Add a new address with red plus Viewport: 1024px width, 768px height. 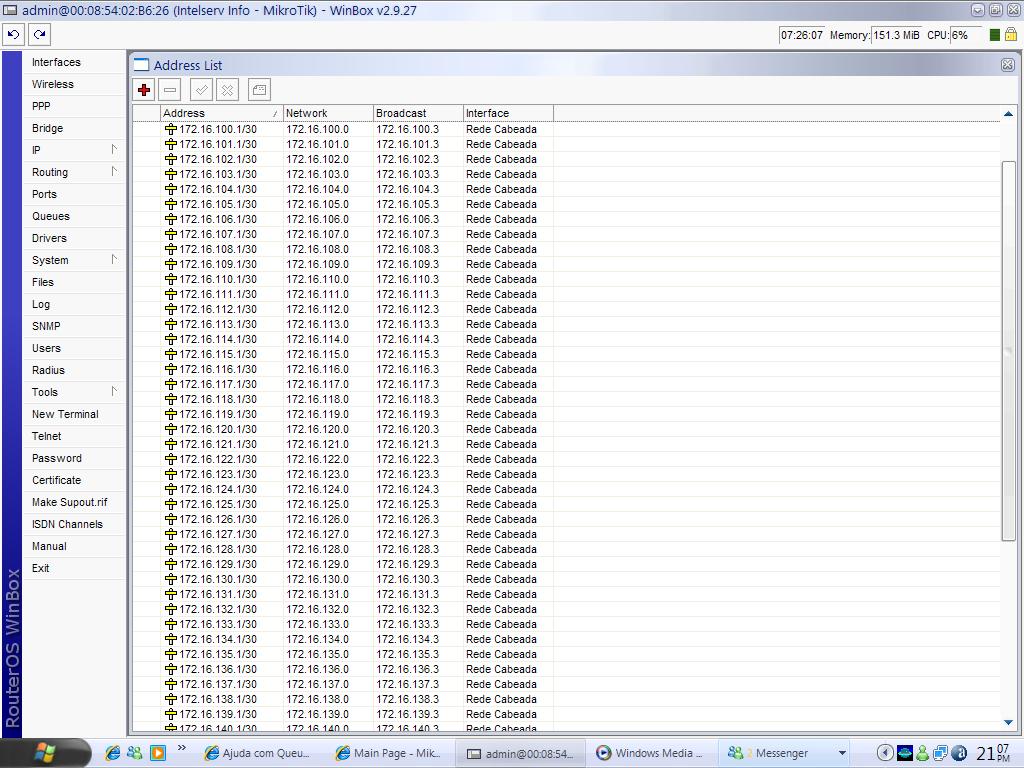[x=144, y=90]
